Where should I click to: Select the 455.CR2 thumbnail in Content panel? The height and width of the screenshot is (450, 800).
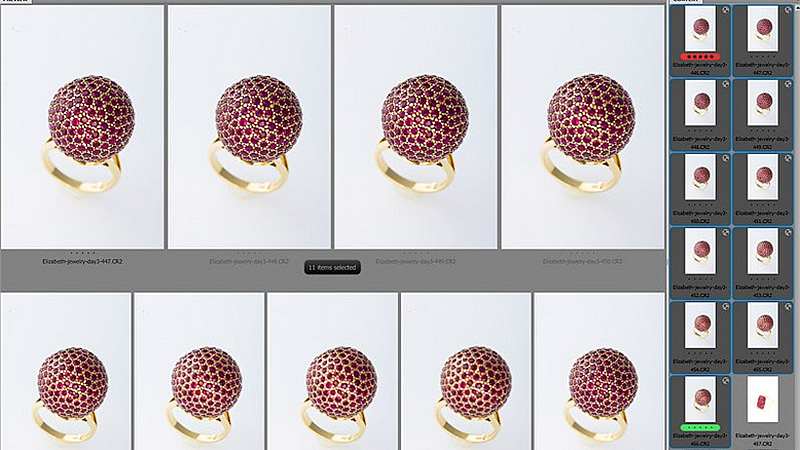pyautogui.click(x=762, y=326)
